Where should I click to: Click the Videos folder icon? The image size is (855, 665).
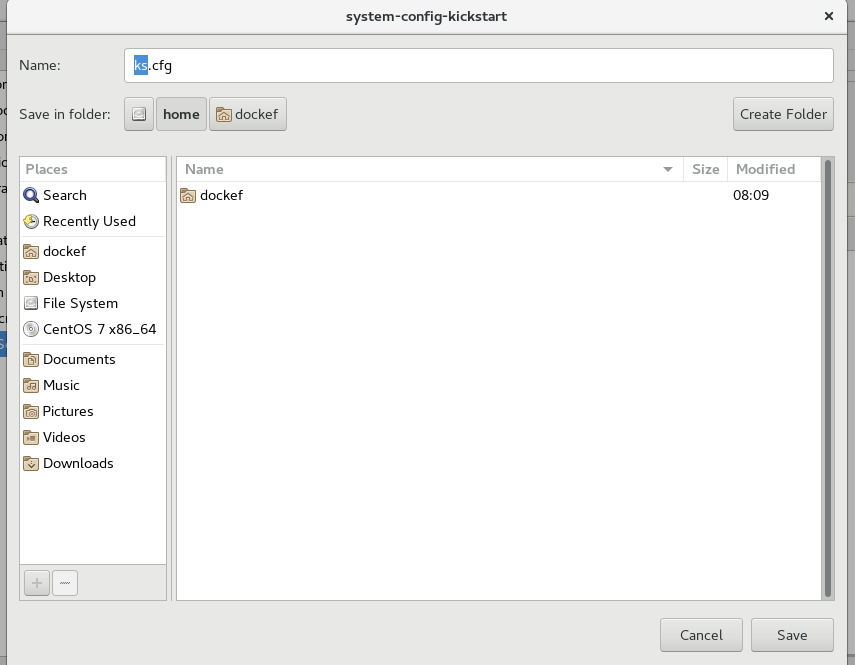point(31,437)
